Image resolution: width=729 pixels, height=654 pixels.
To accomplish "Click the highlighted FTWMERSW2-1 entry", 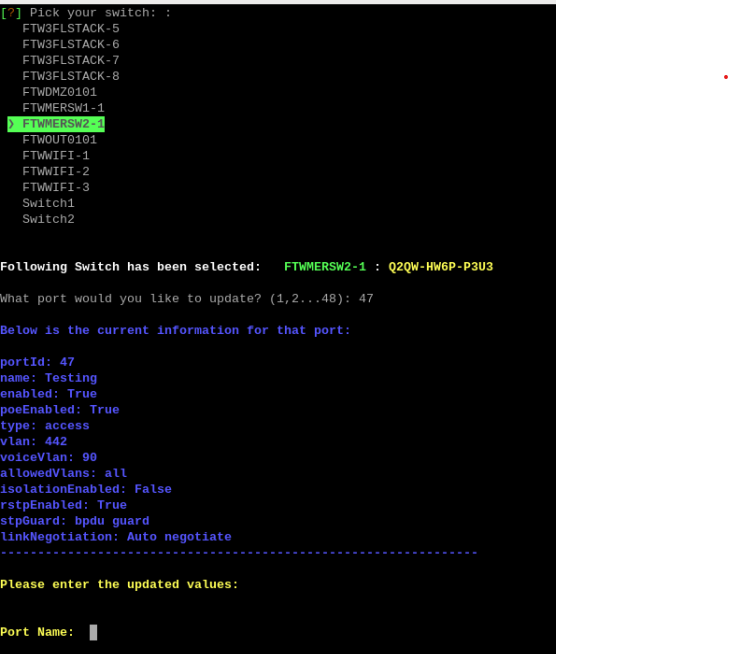I will [x=63, y=124].
